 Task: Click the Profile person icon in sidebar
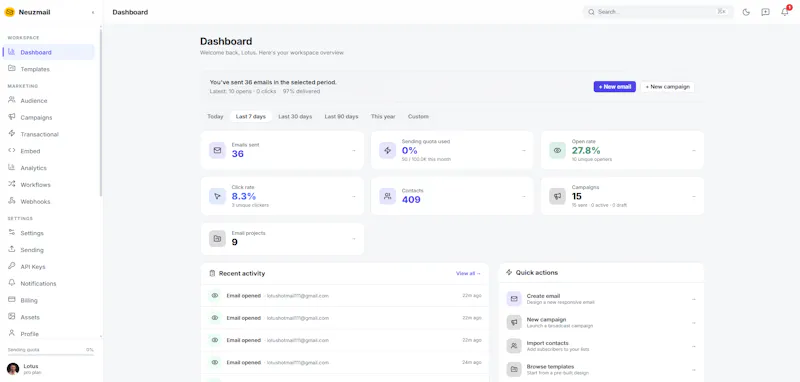(x=12, y=333)
